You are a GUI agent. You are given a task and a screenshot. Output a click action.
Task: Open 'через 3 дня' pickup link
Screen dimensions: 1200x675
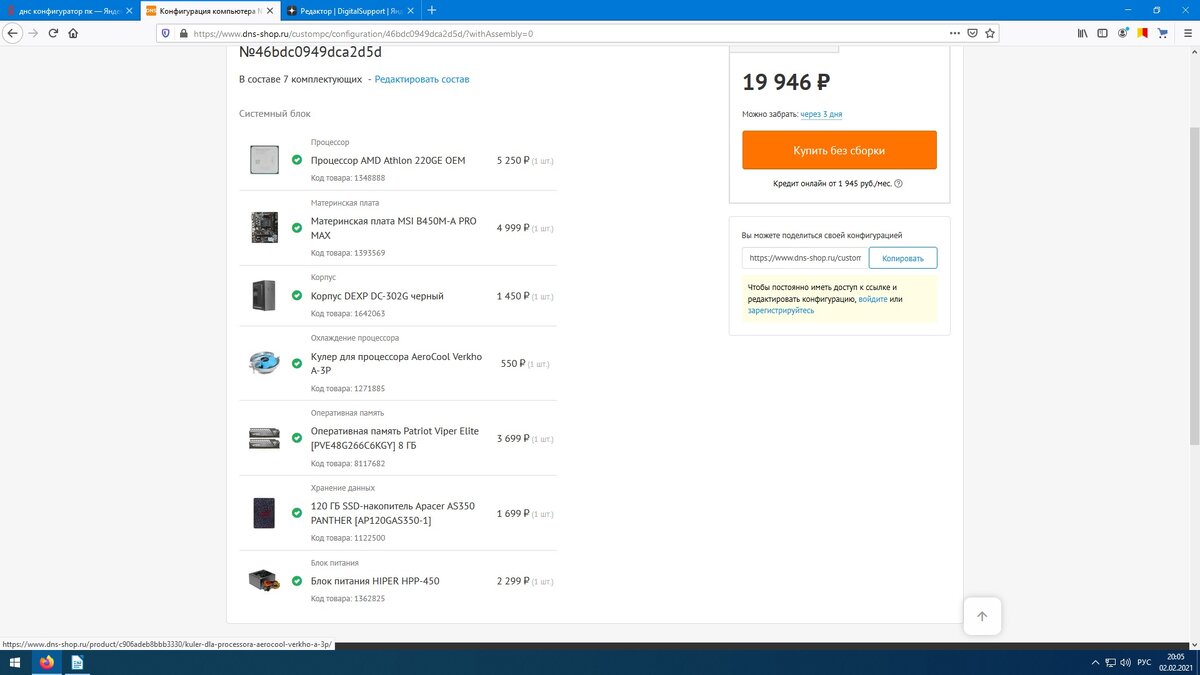[821, 114]
